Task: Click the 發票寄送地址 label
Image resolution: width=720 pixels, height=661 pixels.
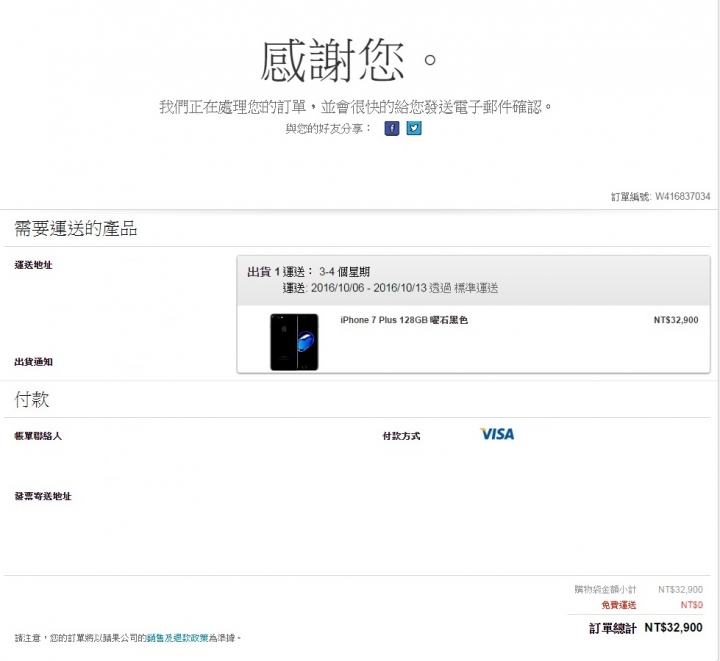Action: (43, 496)
